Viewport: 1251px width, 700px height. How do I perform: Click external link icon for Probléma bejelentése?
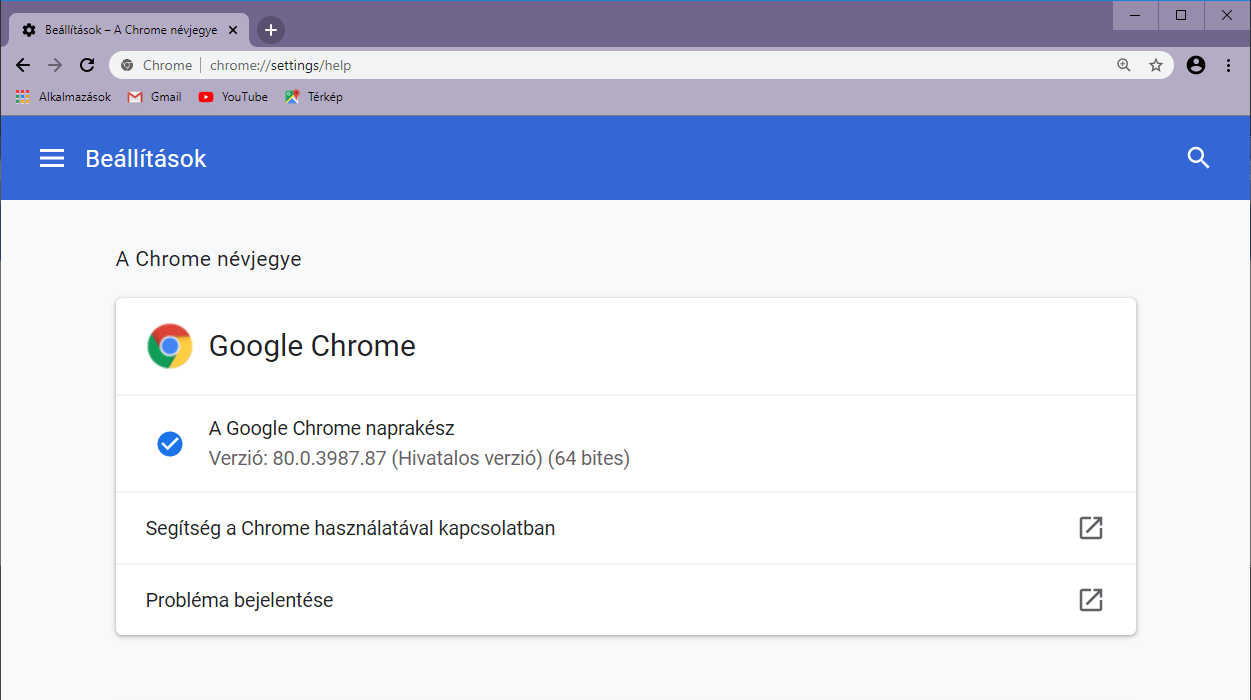(1091, 600)
